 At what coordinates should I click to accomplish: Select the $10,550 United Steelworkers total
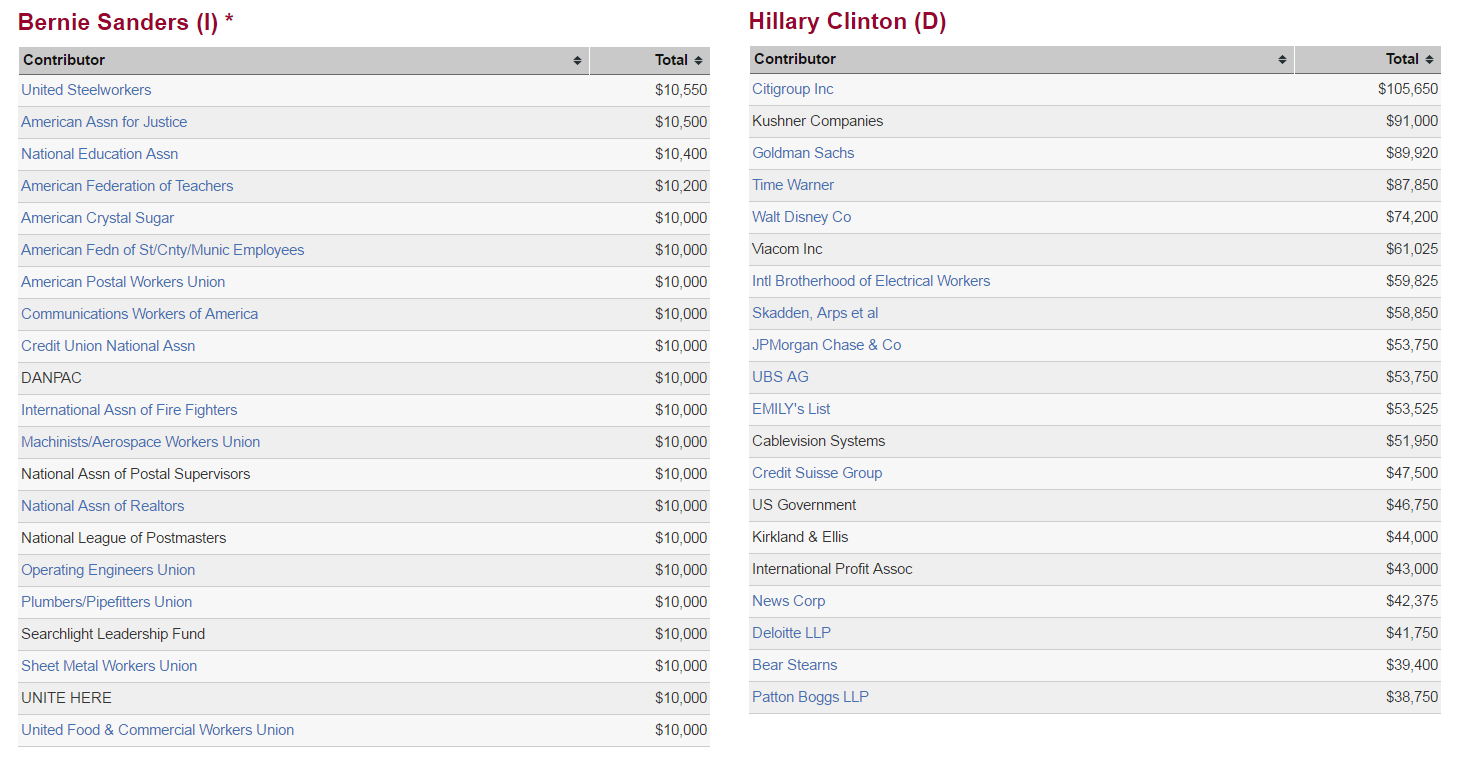681,90
